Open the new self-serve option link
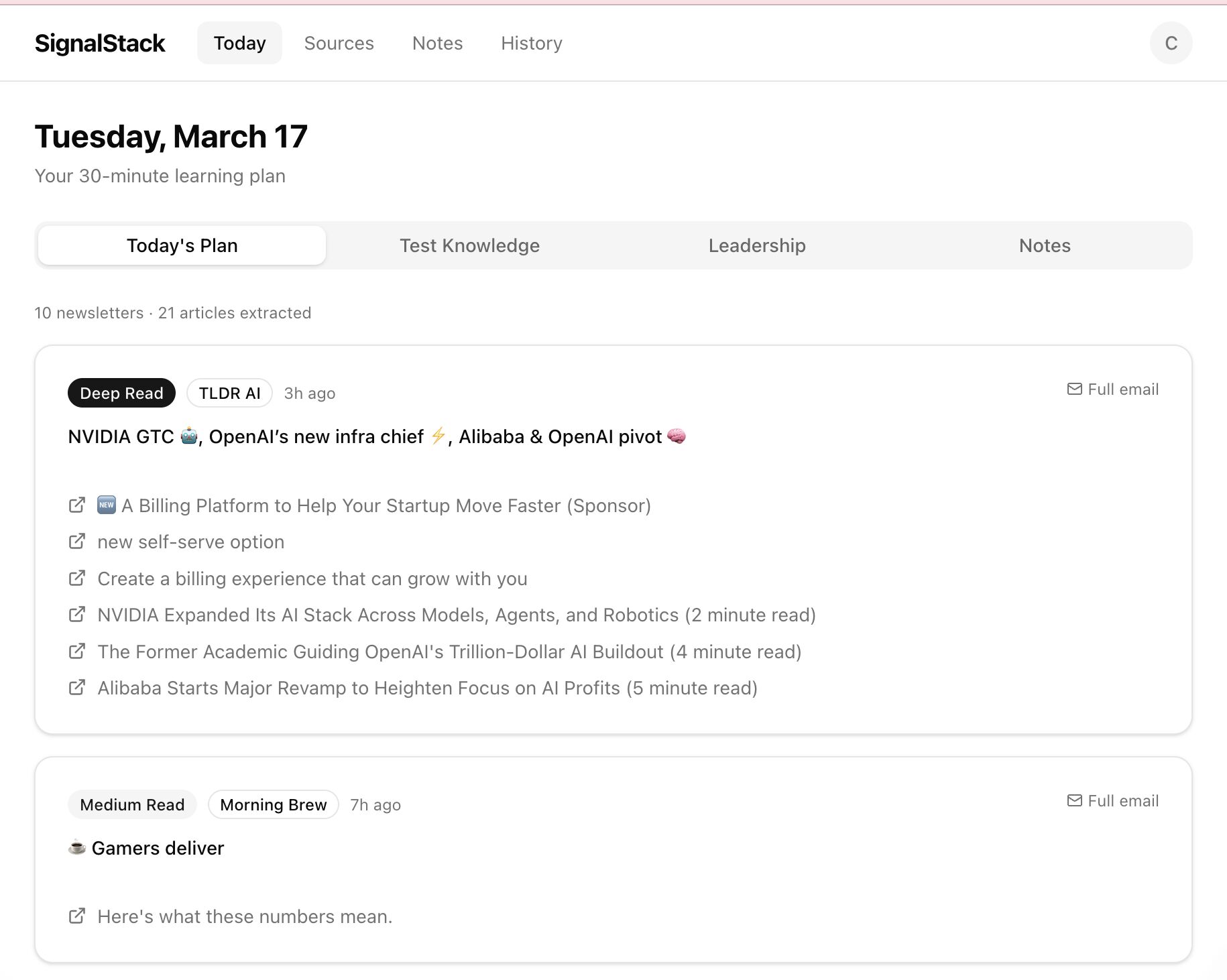This screenshot has width=1227, height=980. (191, 542)
